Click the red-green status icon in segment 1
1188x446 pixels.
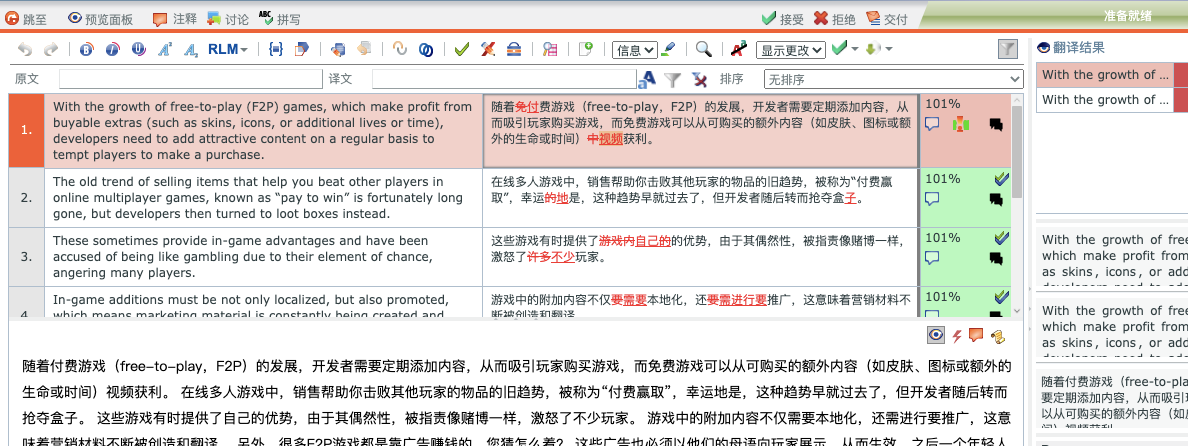[961, 124]
